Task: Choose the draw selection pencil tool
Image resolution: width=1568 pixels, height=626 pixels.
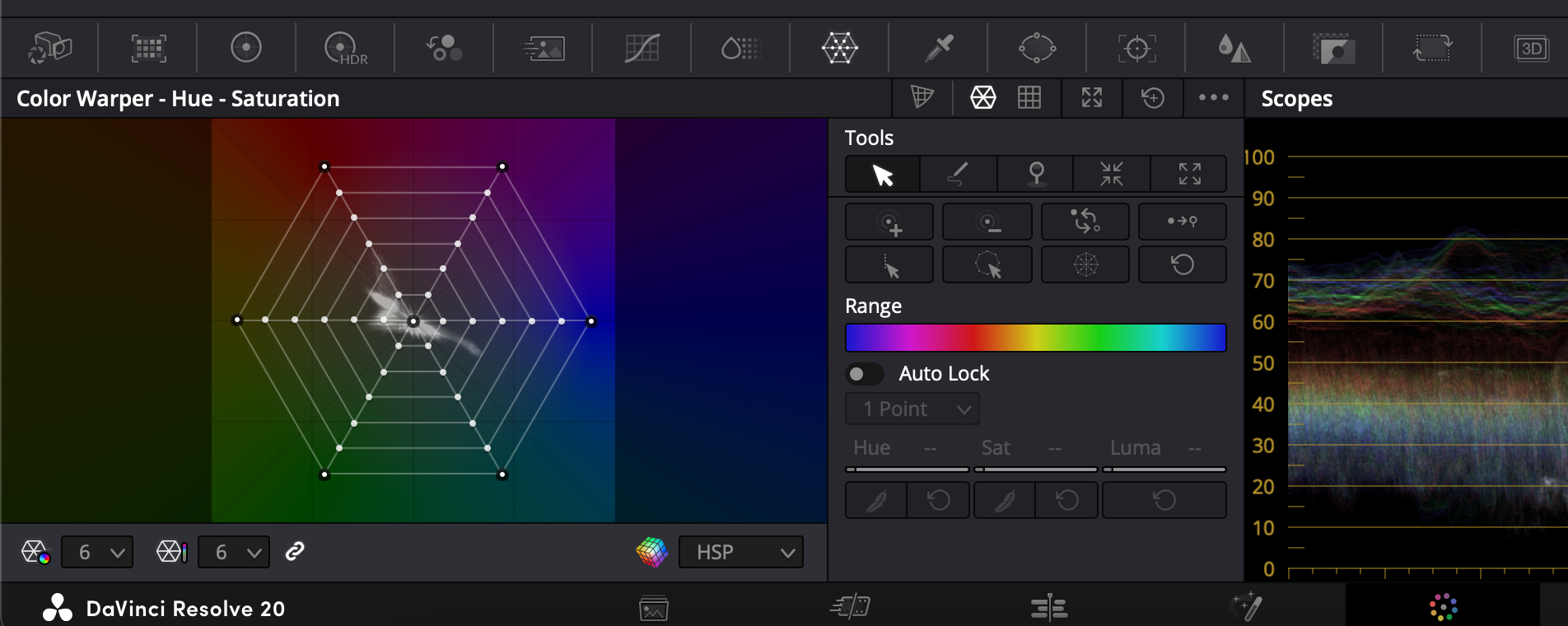Action: point(958,174)
